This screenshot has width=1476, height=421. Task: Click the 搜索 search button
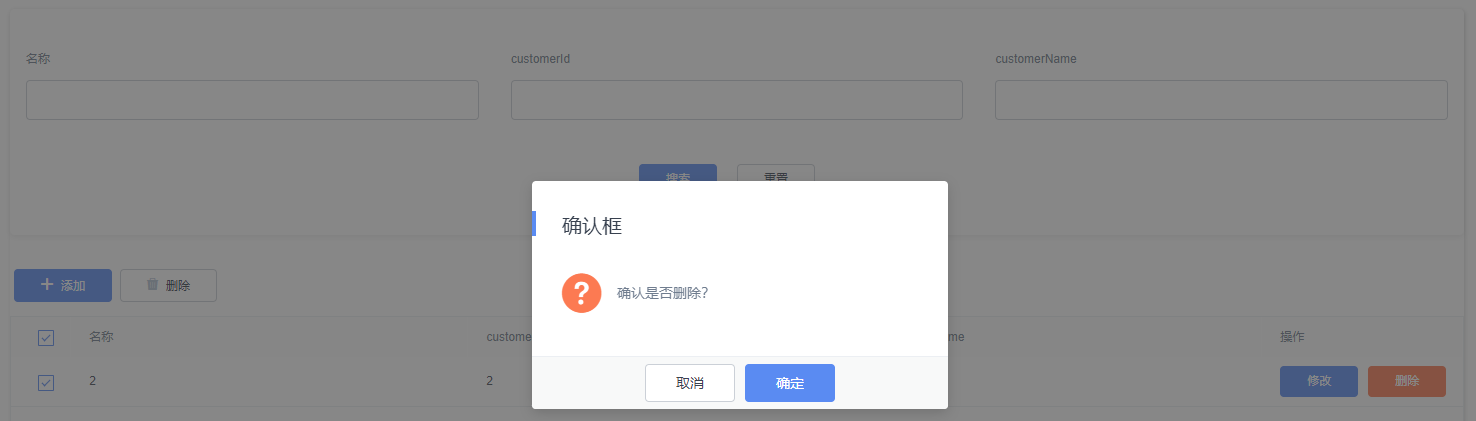pyautogui.click(x=678, y=174)
